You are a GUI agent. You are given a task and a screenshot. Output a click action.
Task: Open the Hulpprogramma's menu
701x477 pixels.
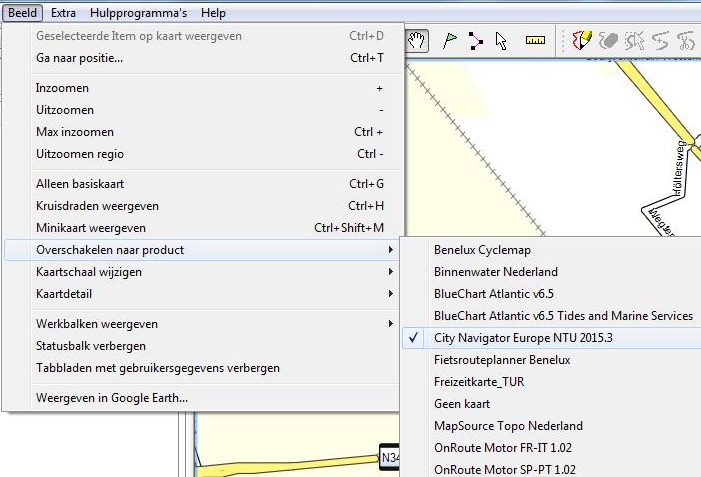click(x=138, y=13)
